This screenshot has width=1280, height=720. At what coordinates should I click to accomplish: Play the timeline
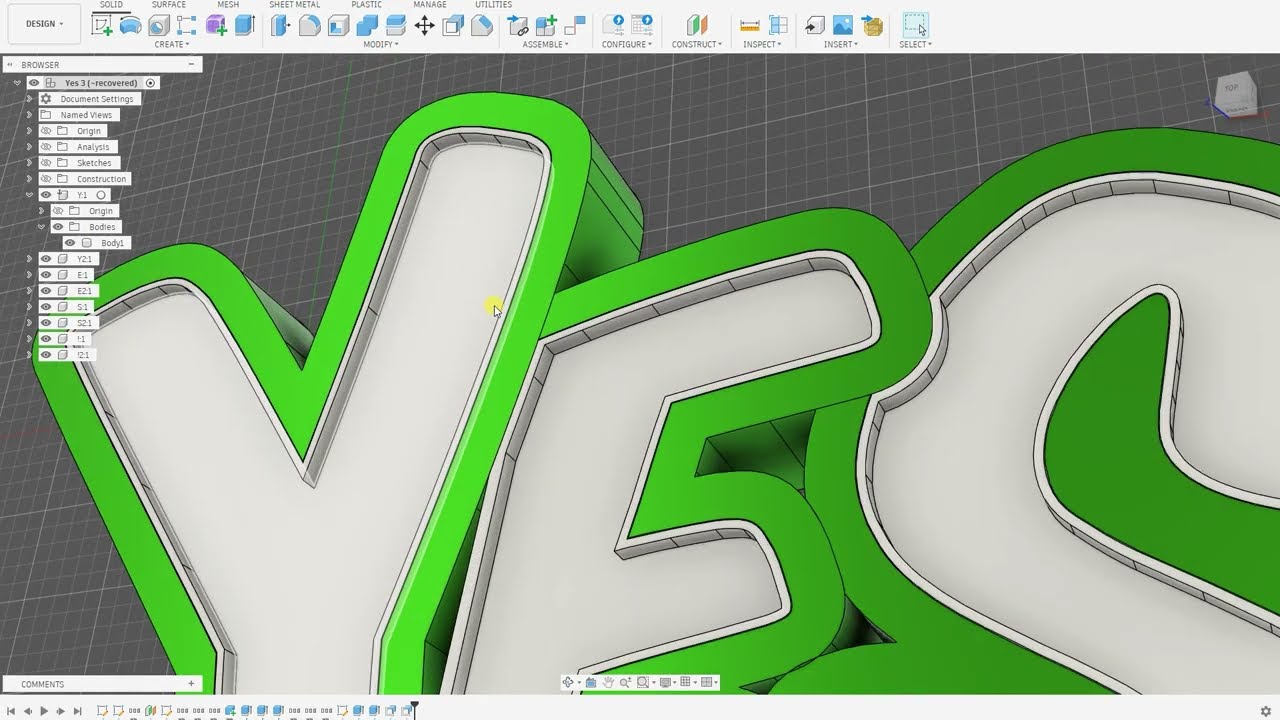click(44, 711)
